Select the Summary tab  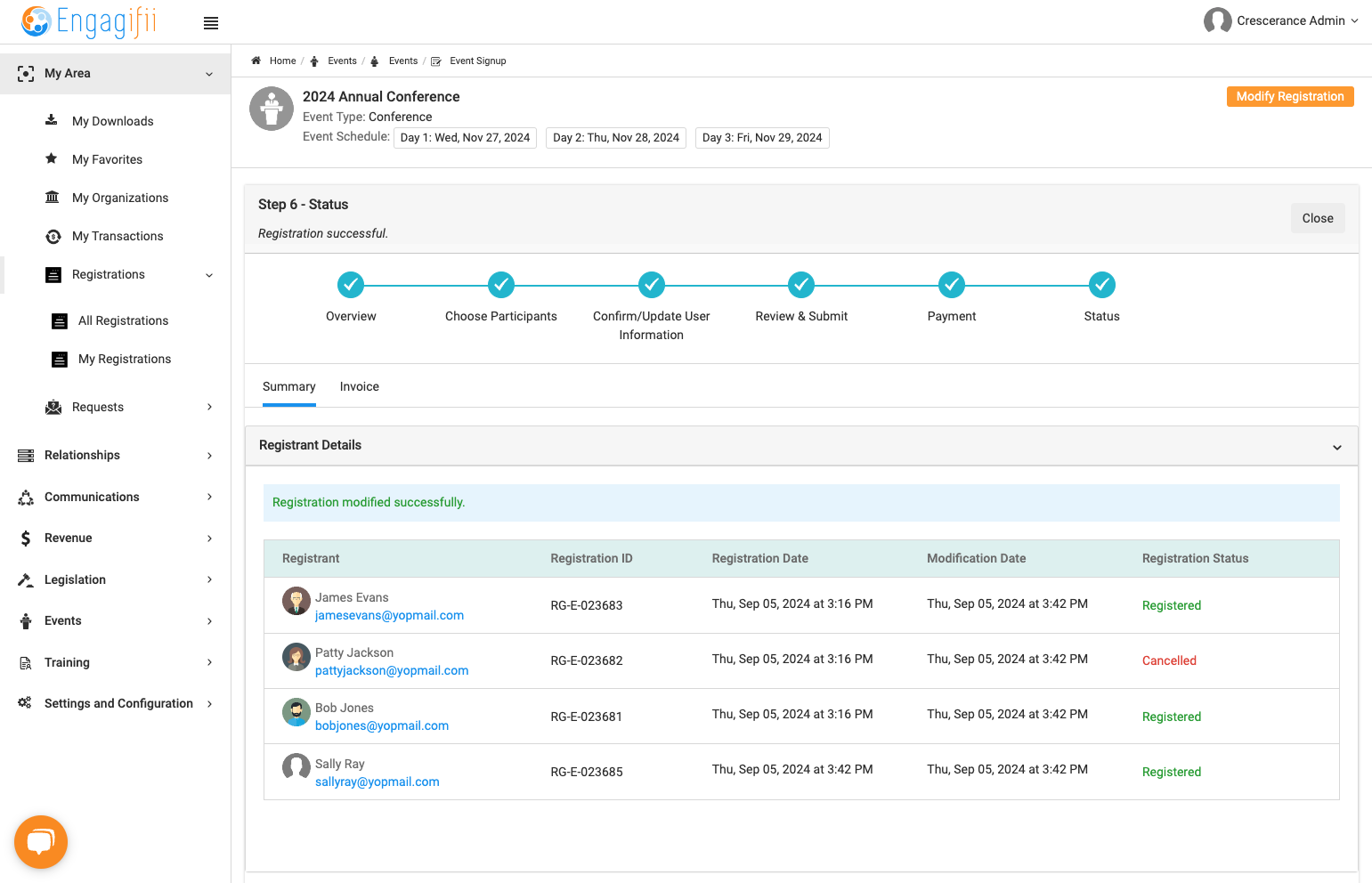289,386
